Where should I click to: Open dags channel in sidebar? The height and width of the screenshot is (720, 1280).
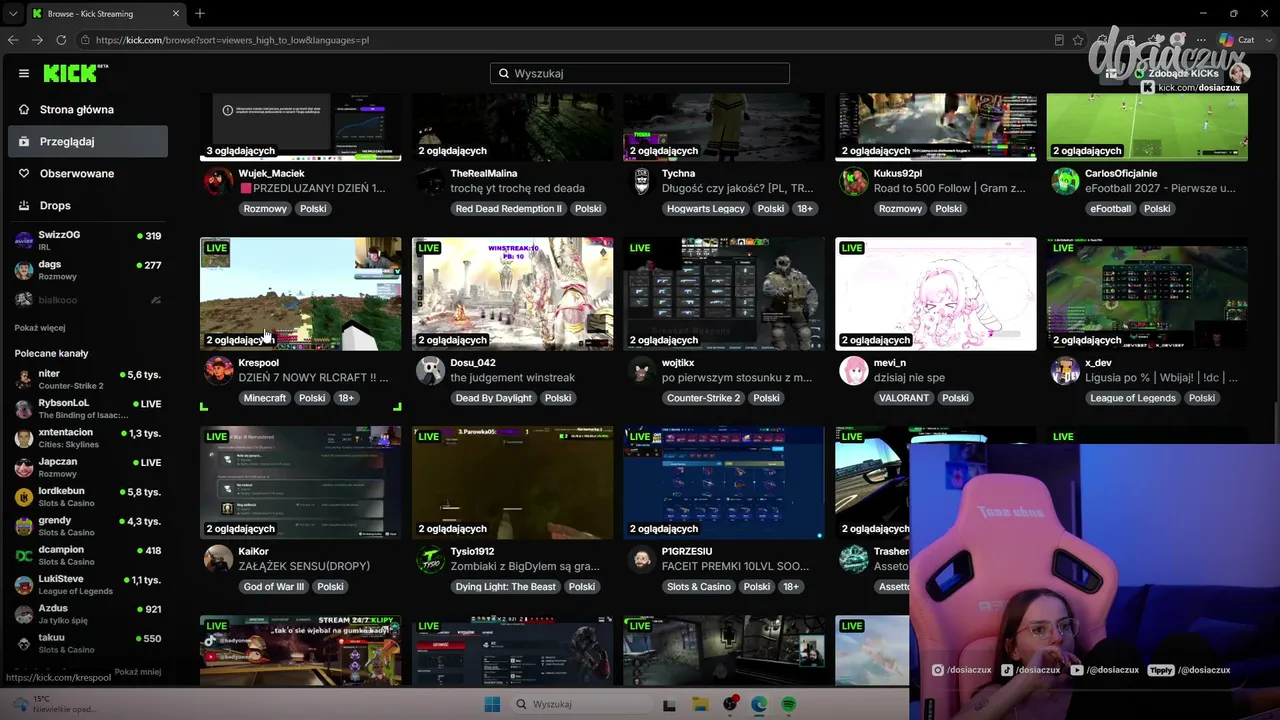click(88, 270)
